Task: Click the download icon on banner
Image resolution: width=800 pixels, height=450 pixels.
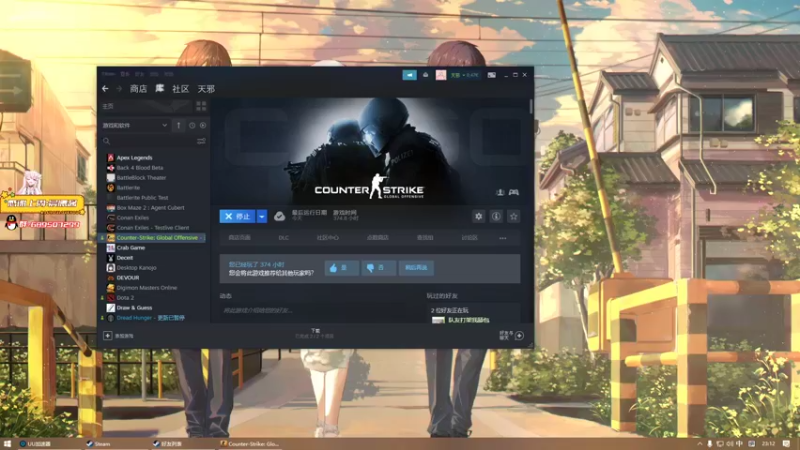Action: tap(500, 192)
